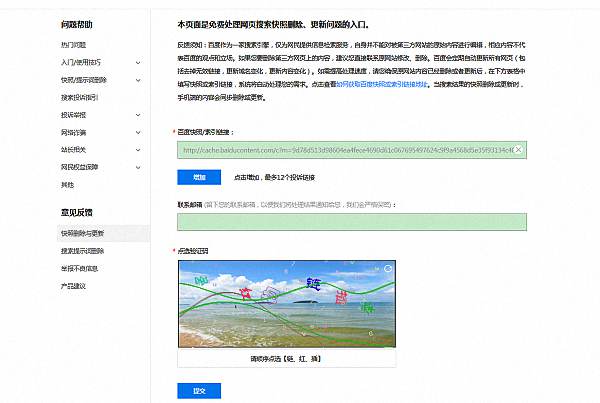Open 搜索提示词删除 feedback item

pos(84,251)
